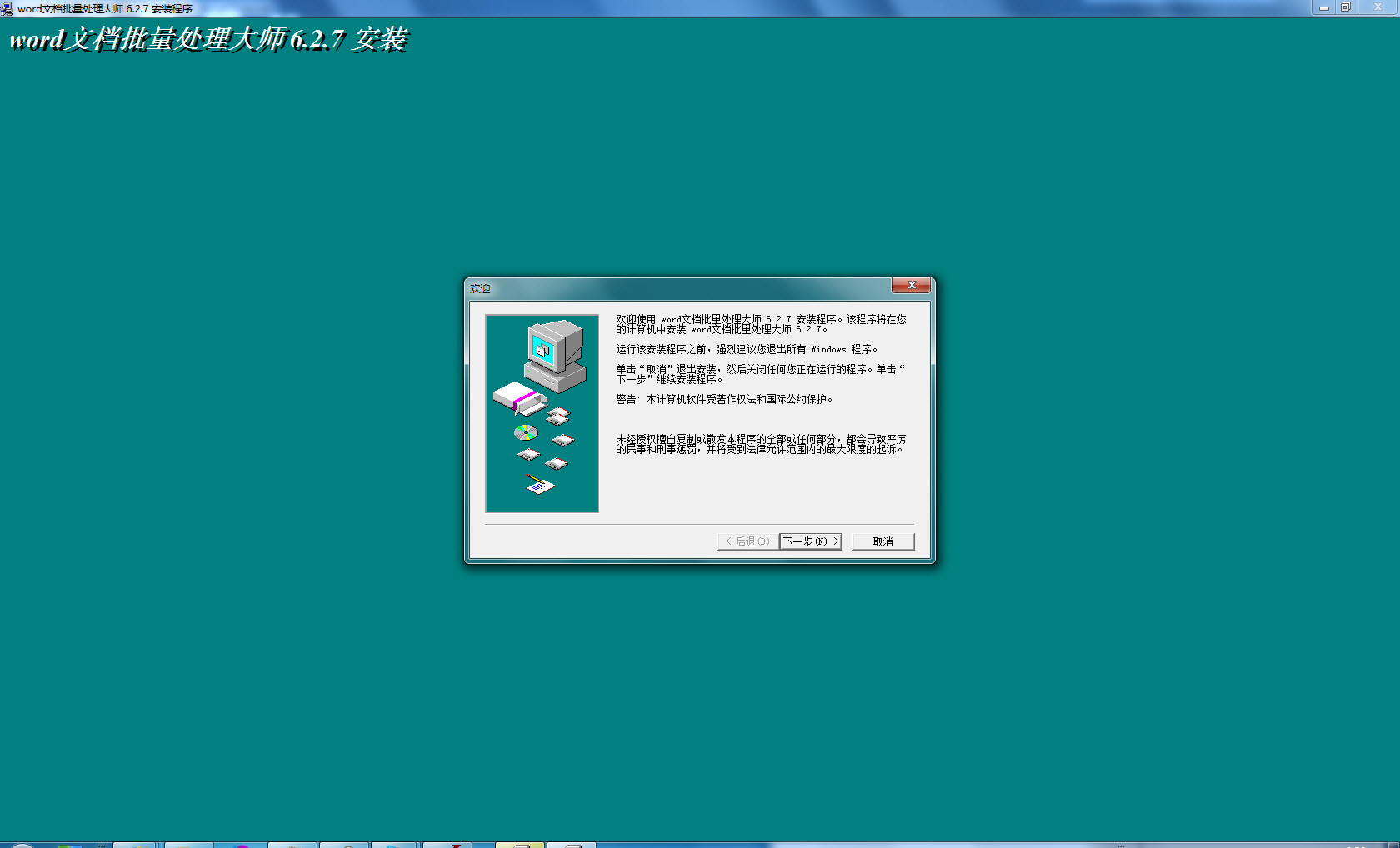Screen dimensions: 1400x848
Task: Close the installer main window
Action: [1377, 7]
